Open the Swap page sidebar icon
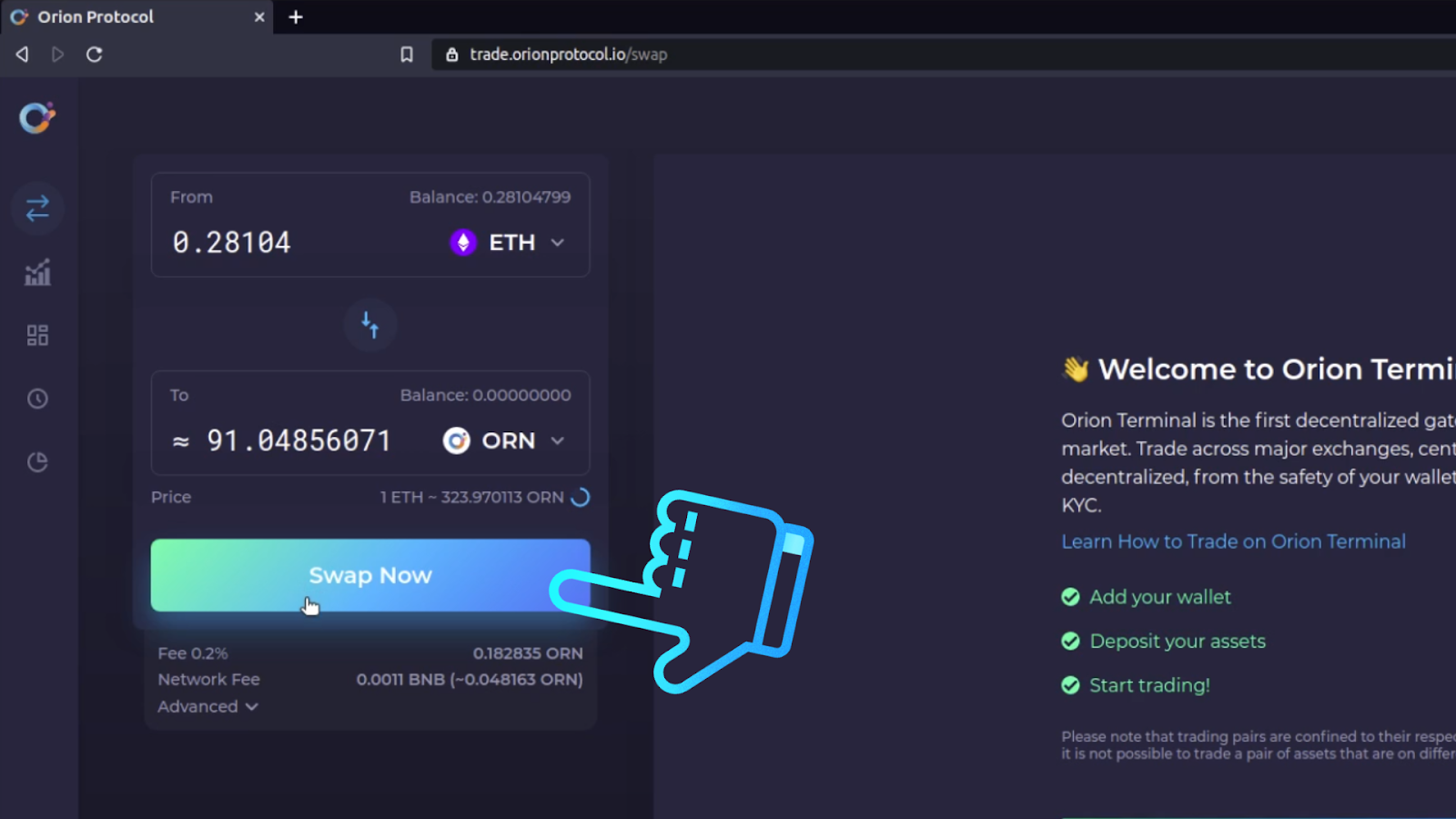 click(37, 208)
